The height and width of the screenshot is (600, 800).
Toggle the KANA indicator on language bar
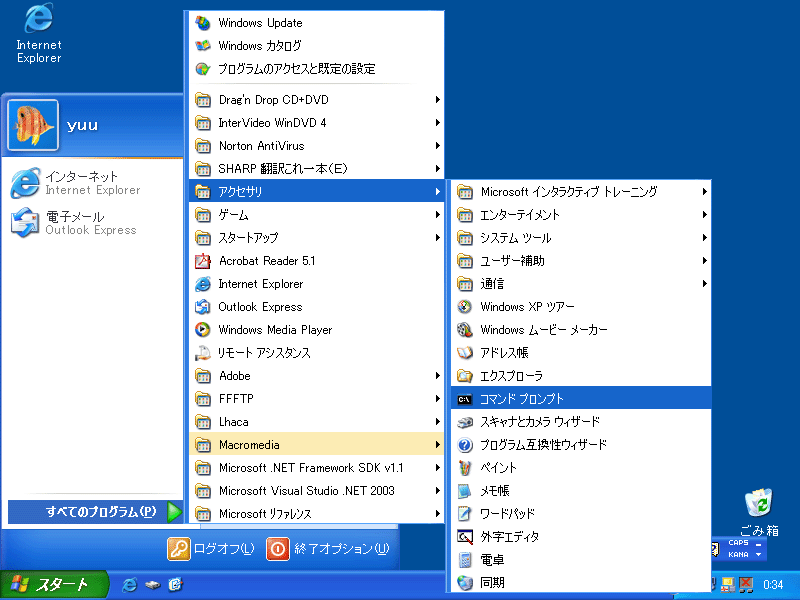738,554
